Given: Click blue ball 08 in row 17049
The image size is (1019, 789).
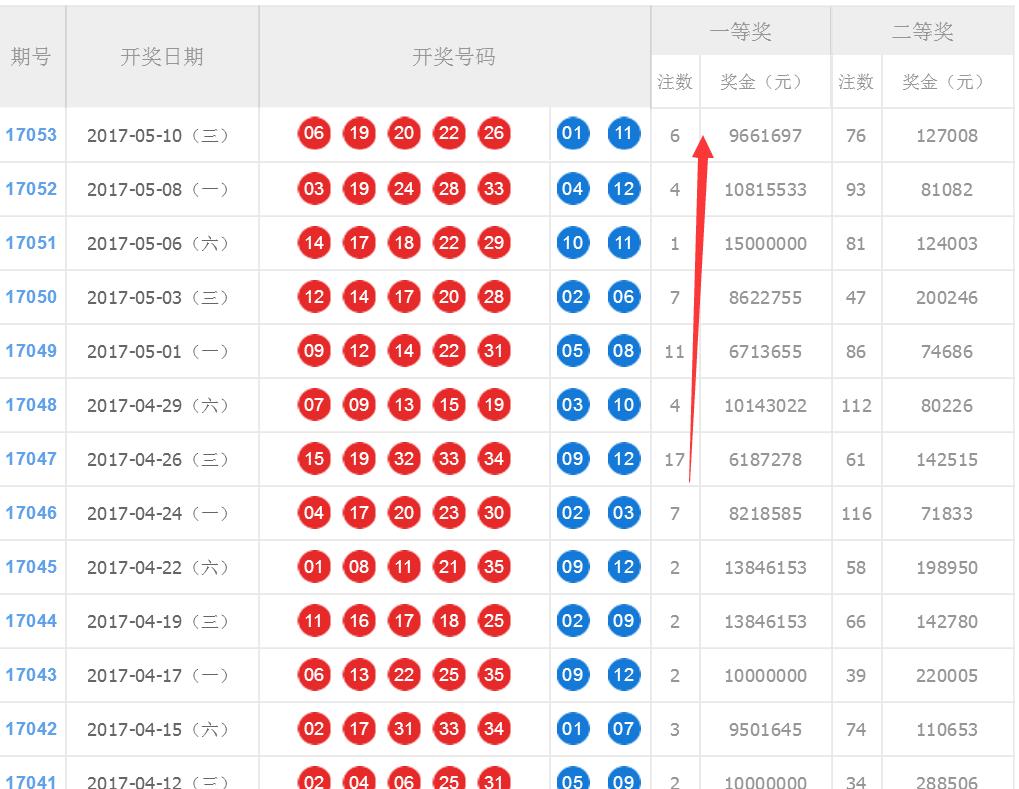Looking at the screenshot, I should (624, 350).
